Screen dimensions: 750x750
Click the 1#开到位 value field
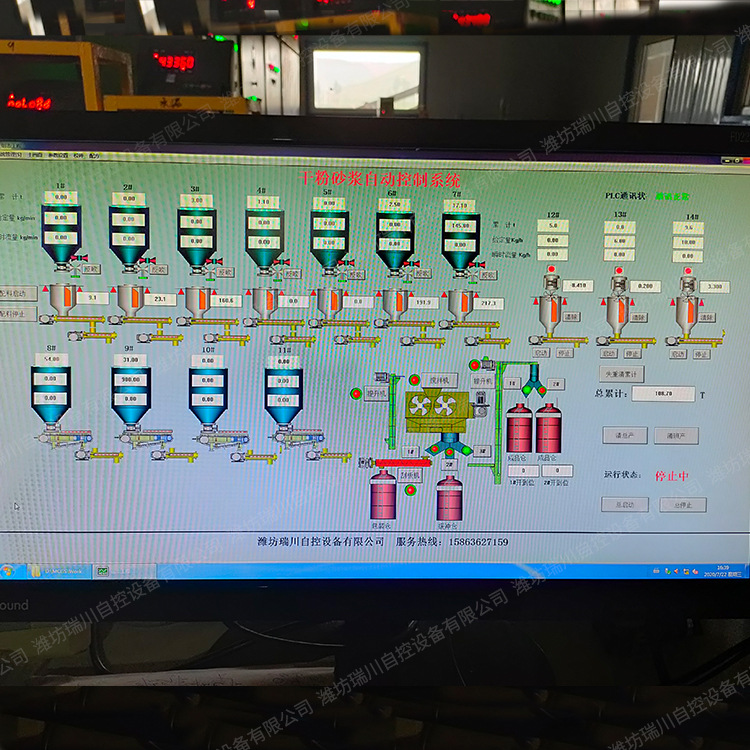523,471
